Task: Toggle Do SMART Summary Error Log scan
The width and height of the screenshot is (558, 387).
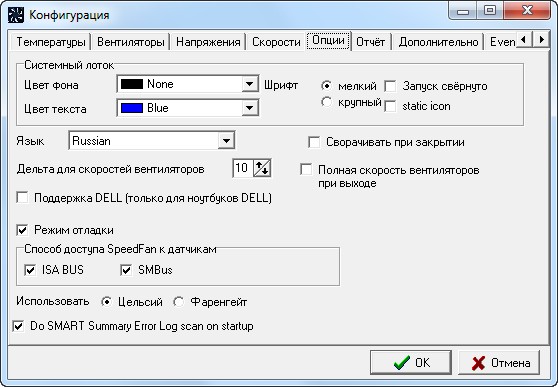Action: [18, 326]
